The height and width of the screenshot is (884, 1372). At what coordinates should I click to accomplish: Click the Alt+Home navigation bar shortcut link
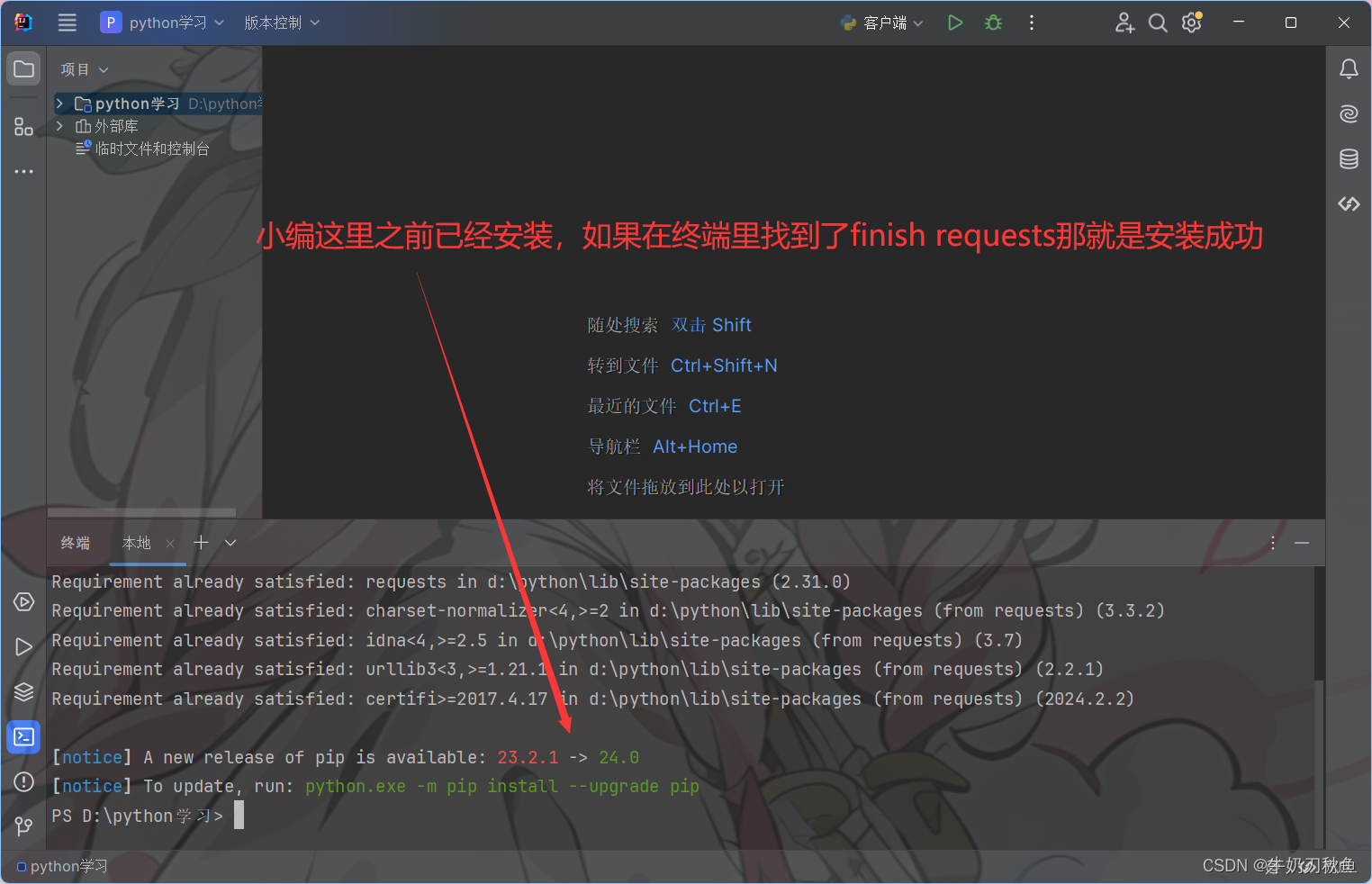pyautogui.click(x=694, y=447)
